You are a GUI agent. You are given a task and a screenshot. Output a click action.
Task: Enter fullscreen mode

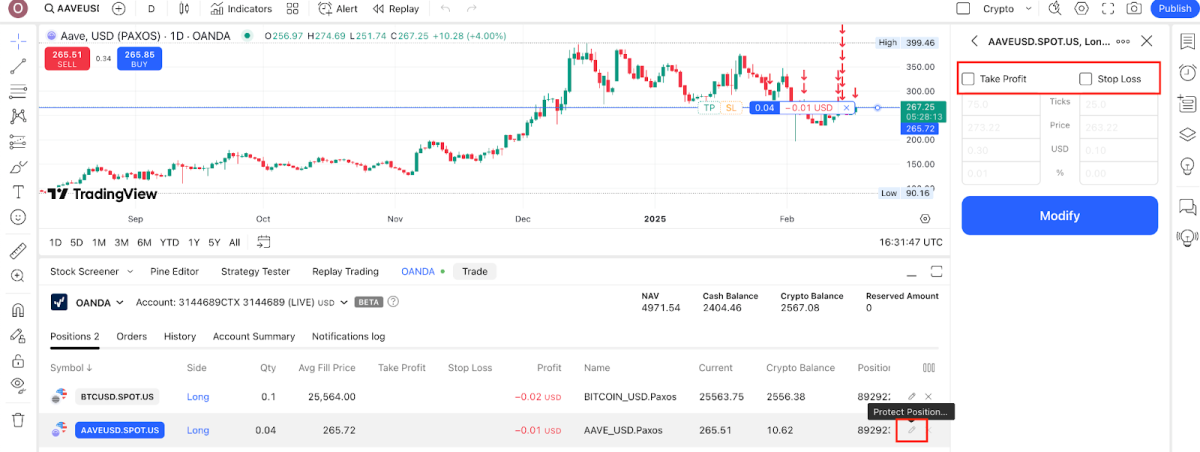tap(1108, 8)
